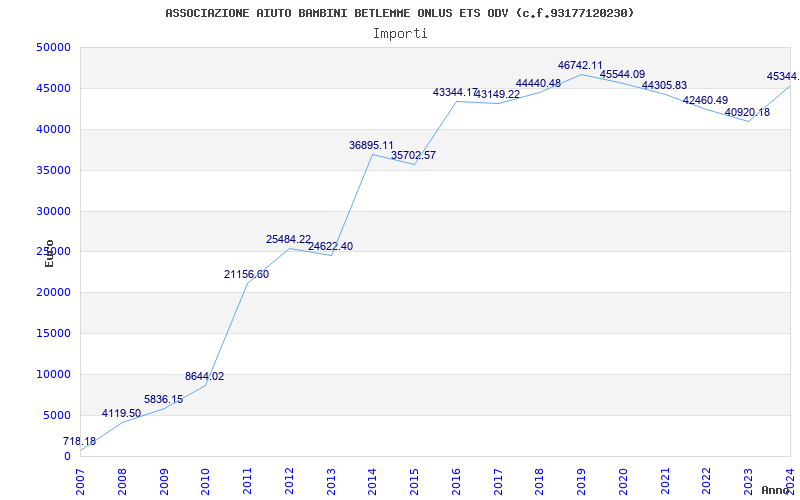Click the y-axis value 40000
The width and height of the screenshot is (800, 500).
(x=53, y=130)
